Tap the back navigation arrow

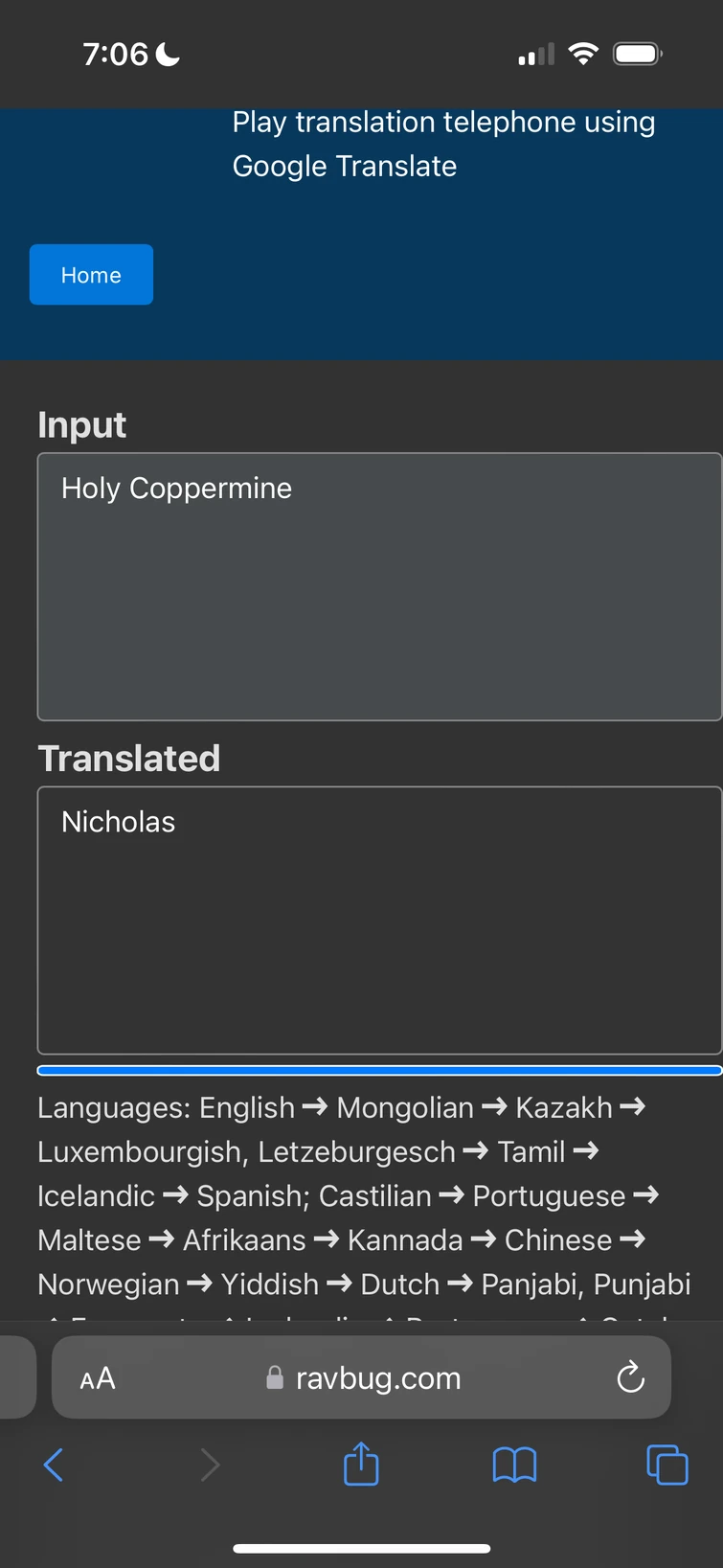click(54, 1465)
